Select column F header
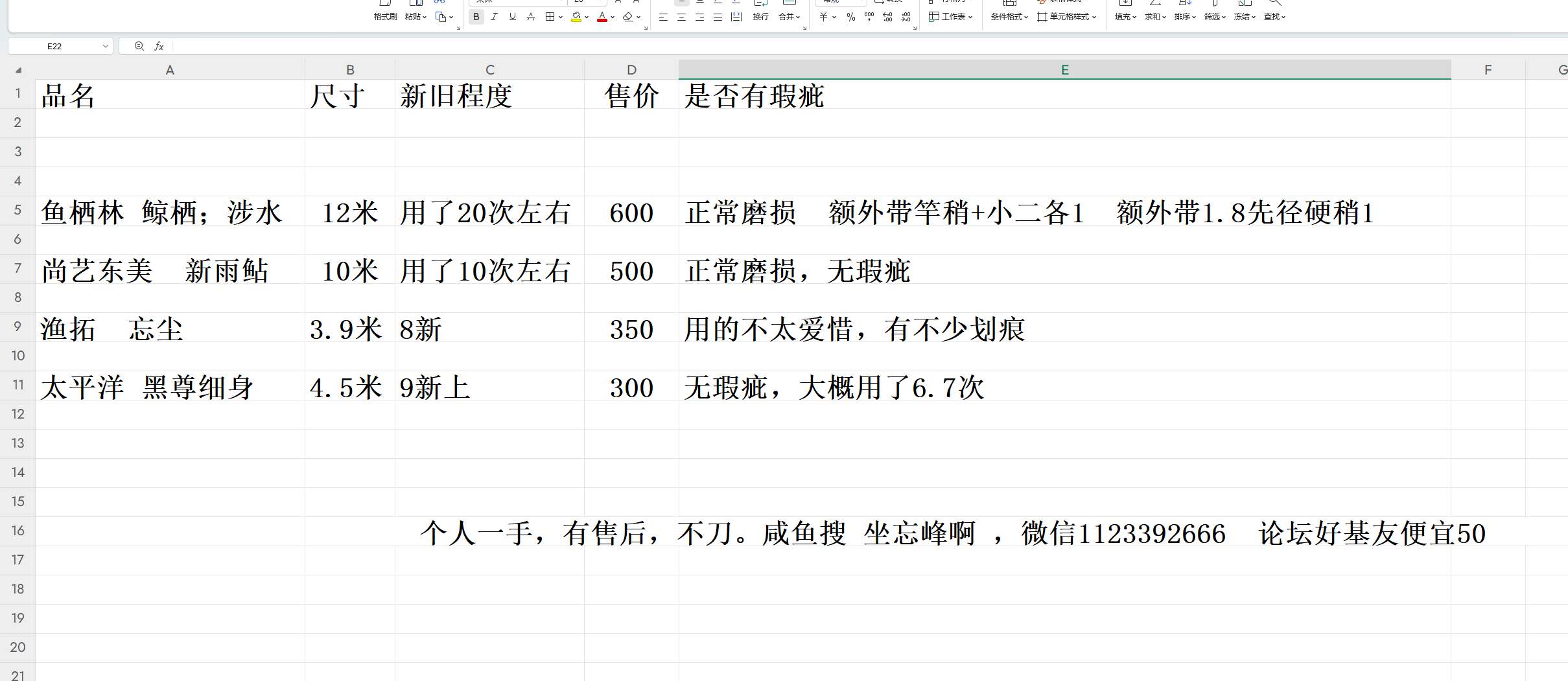The height and width of the screenshot is (681, 1568). coord(1488,70)
